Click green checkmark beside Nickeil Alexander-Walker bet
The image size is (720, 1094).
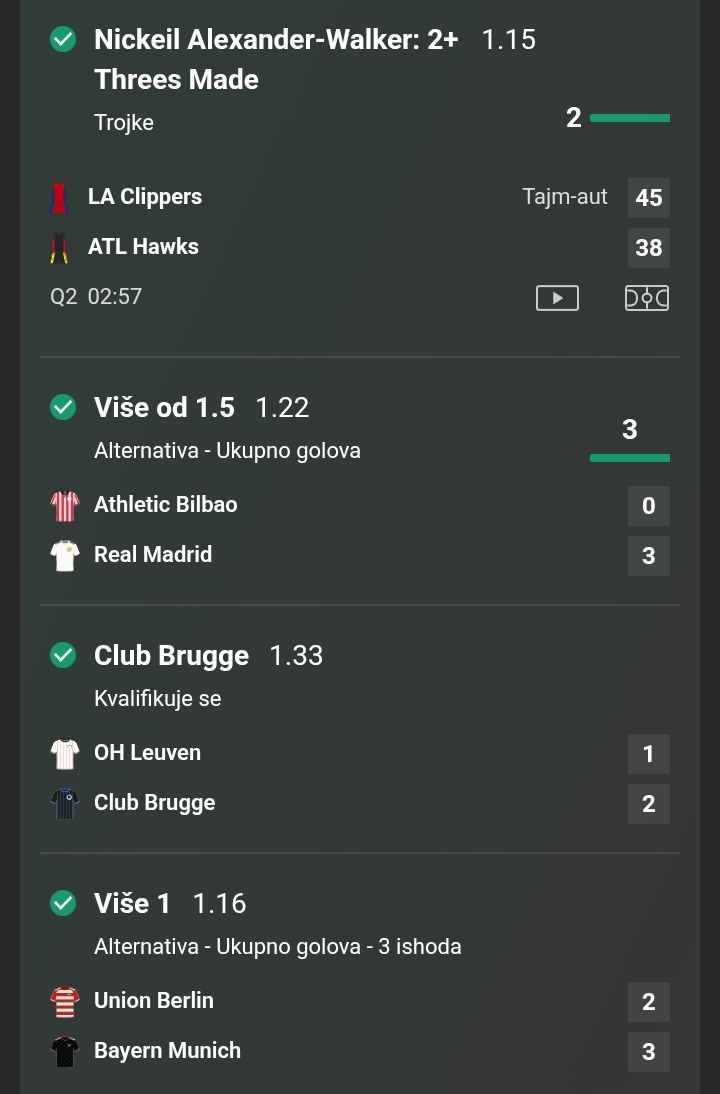pos(63,39)
